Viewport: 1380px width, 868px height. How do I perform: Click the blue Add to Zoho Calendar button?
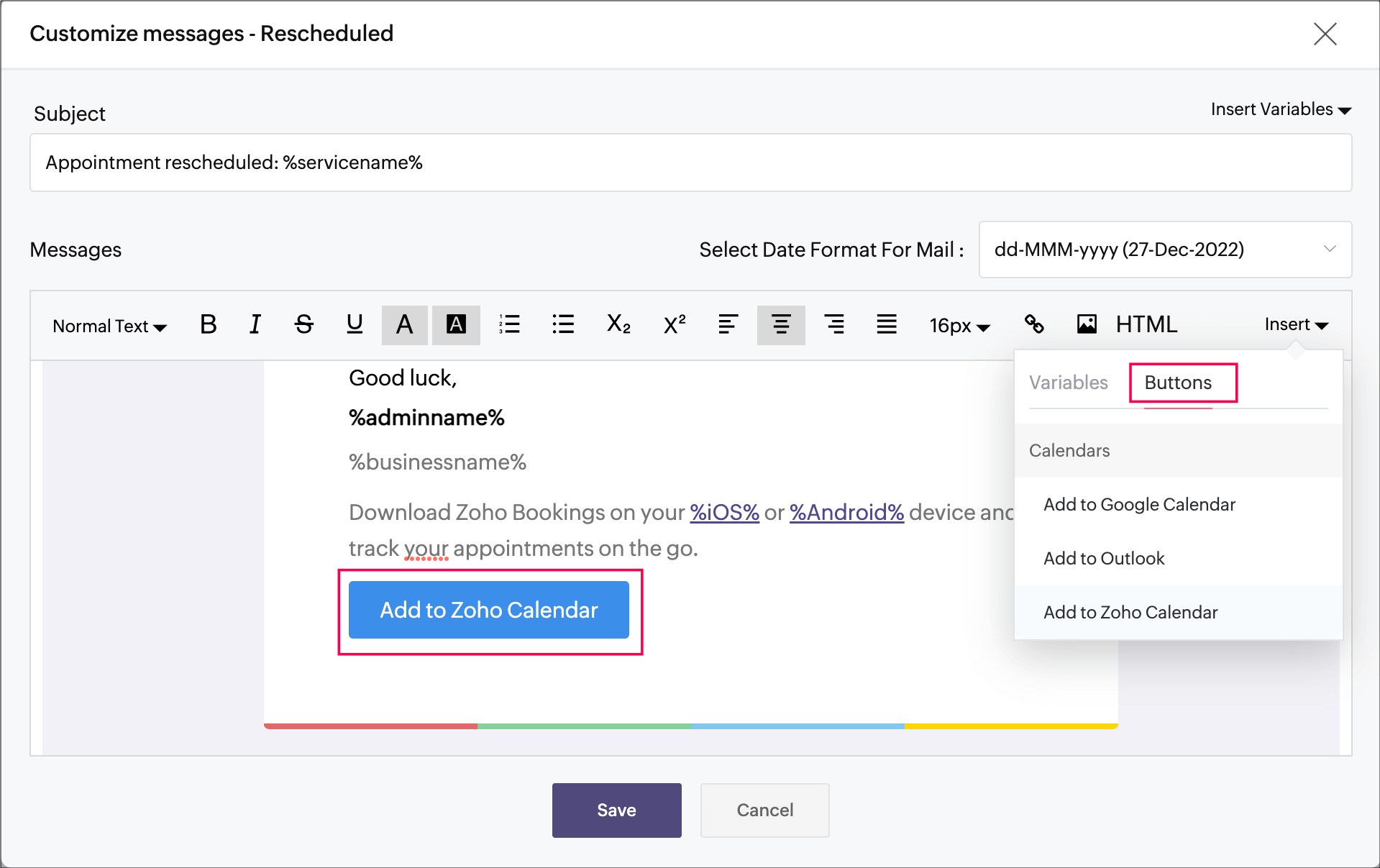(489, 610)
